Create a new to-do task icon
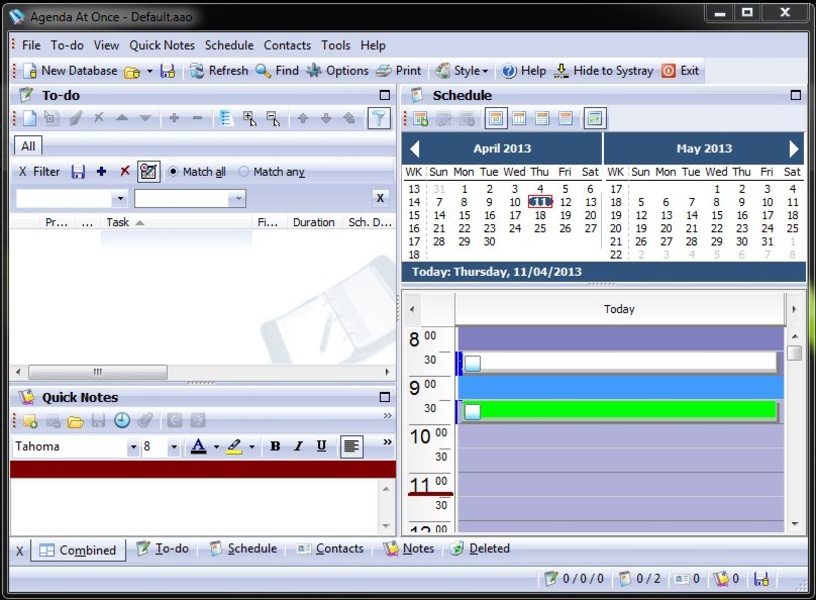 coord(30,119)
